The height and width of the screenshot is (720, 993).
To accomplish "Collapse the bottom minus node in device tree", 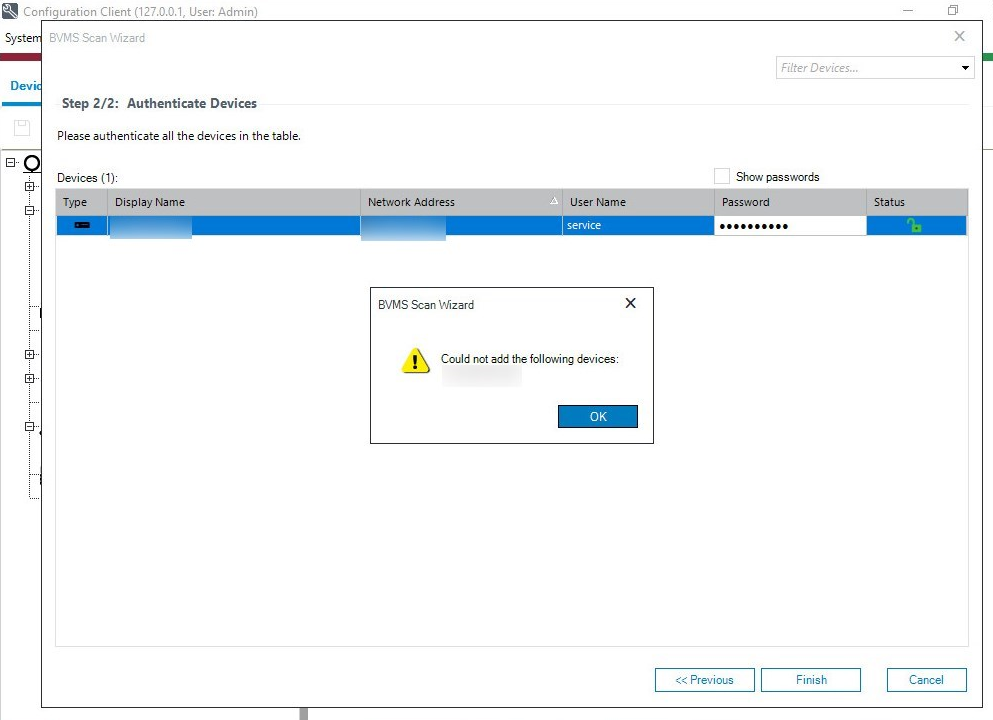I will (29, 427).
